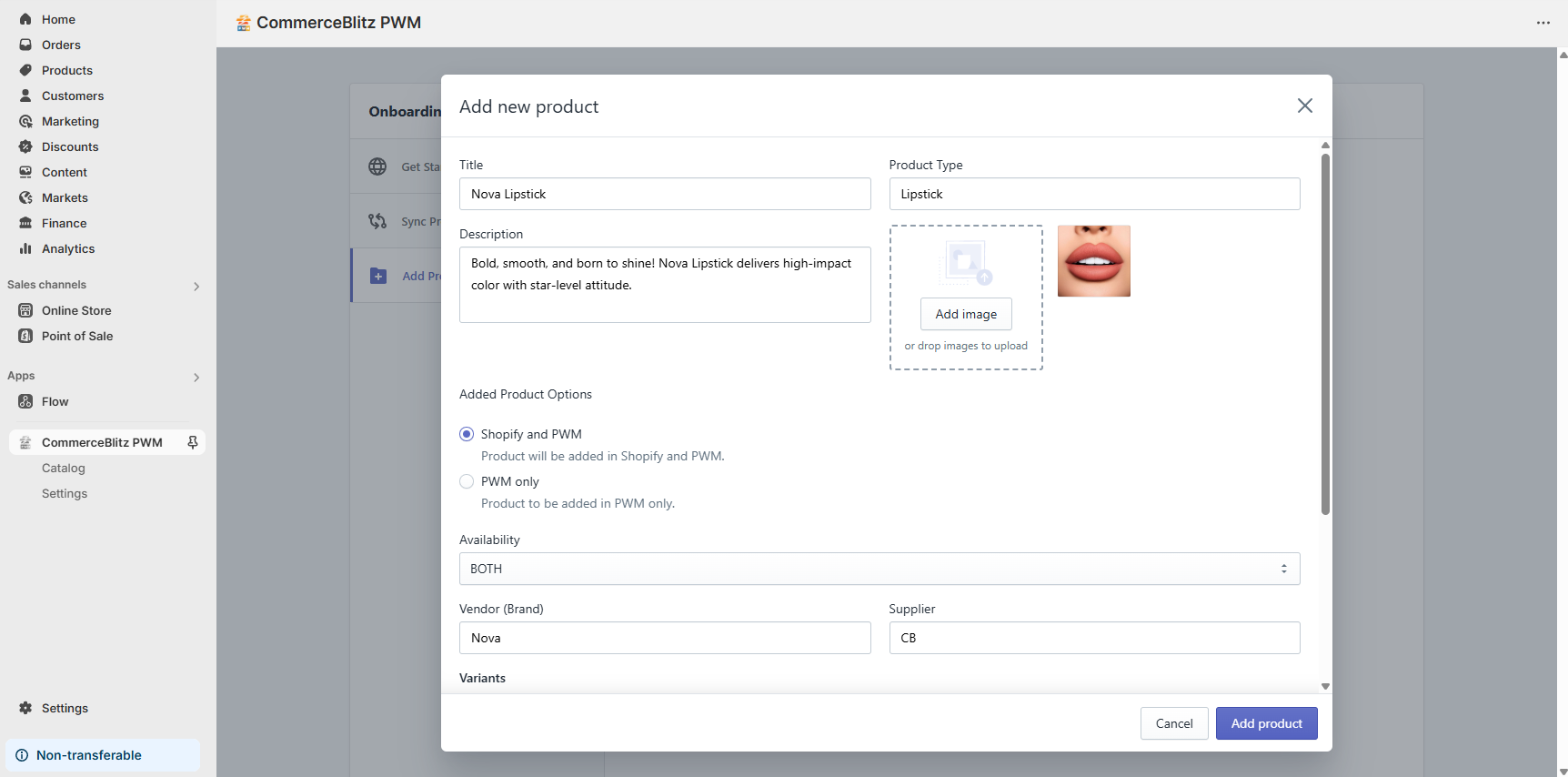Open Analytics page in sidebar
1568x777 pixels.
pos(68,248)
